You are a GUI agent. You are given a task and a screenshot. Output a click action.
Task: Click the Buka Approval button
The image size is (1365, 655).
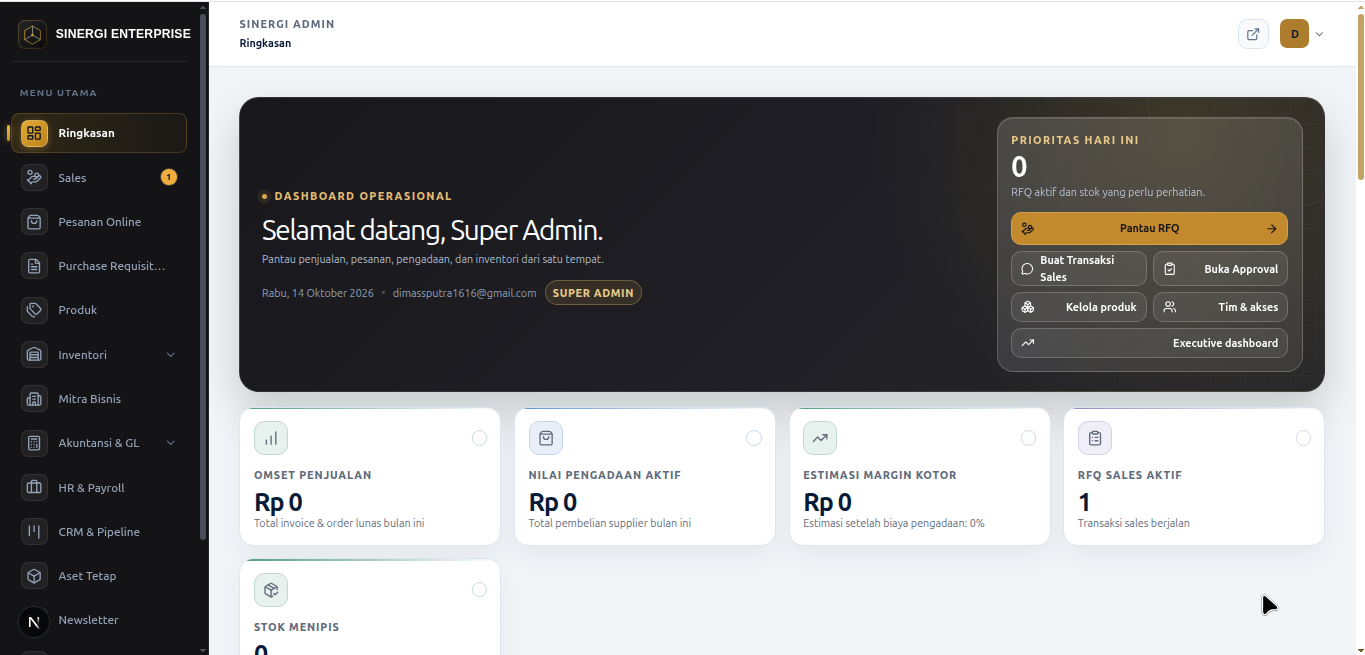tap(1220, 269)
